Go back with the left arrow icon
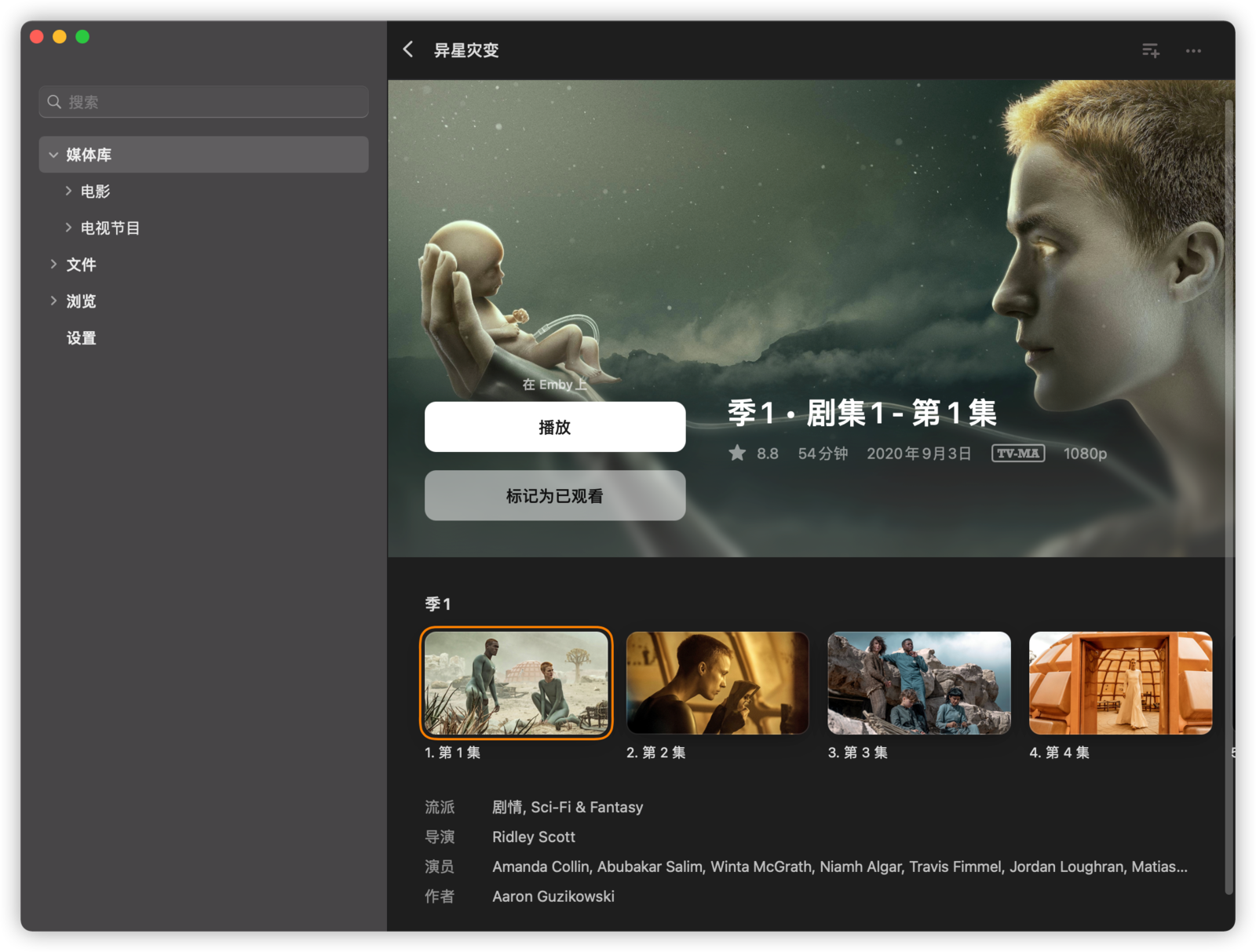Screen dimensions: 1256x952 click(x=408, y=49)
